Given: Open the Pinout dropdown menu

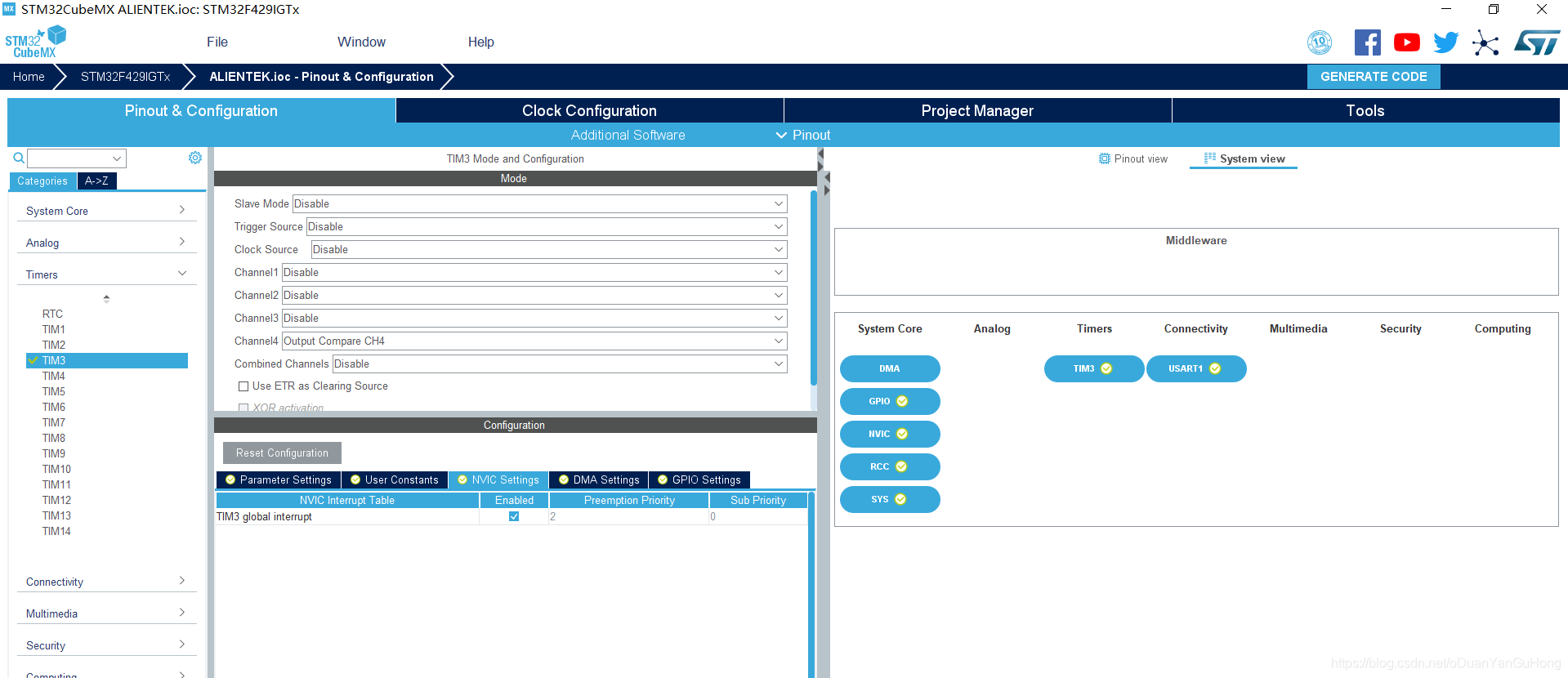Looking at the screenshot, I should (x=803, y=135).
